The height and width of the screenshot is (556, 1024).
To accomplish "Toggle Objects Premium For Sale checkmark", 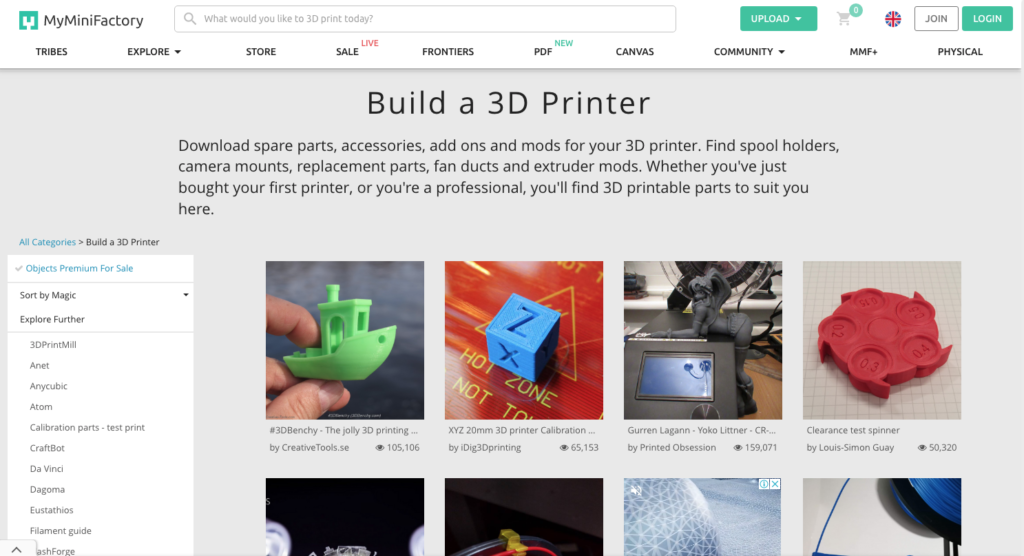I will click(19, 268).
